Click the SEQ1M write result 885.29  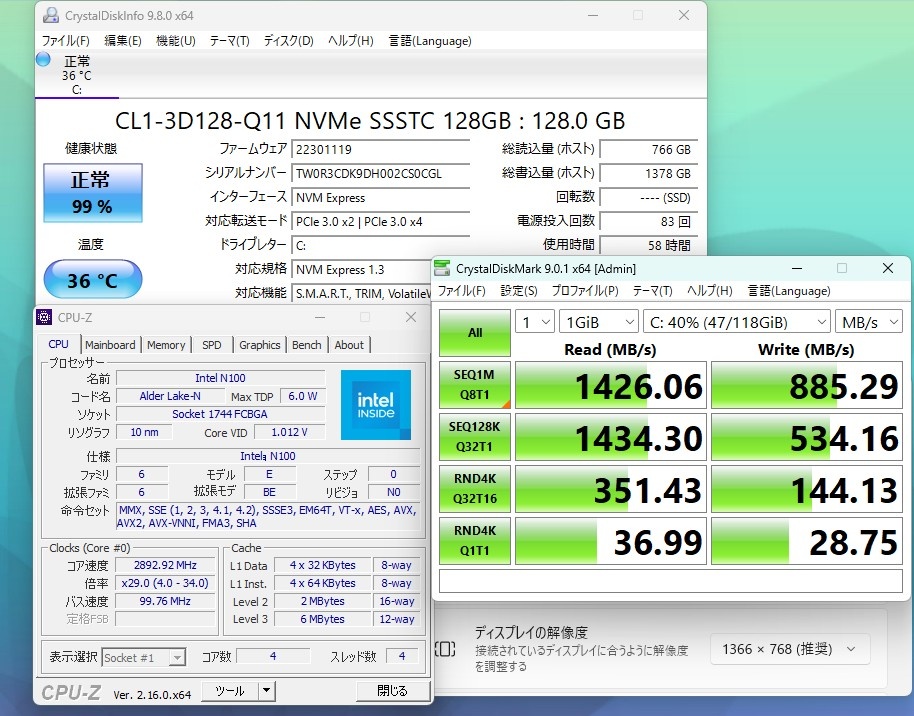(807, 385)
